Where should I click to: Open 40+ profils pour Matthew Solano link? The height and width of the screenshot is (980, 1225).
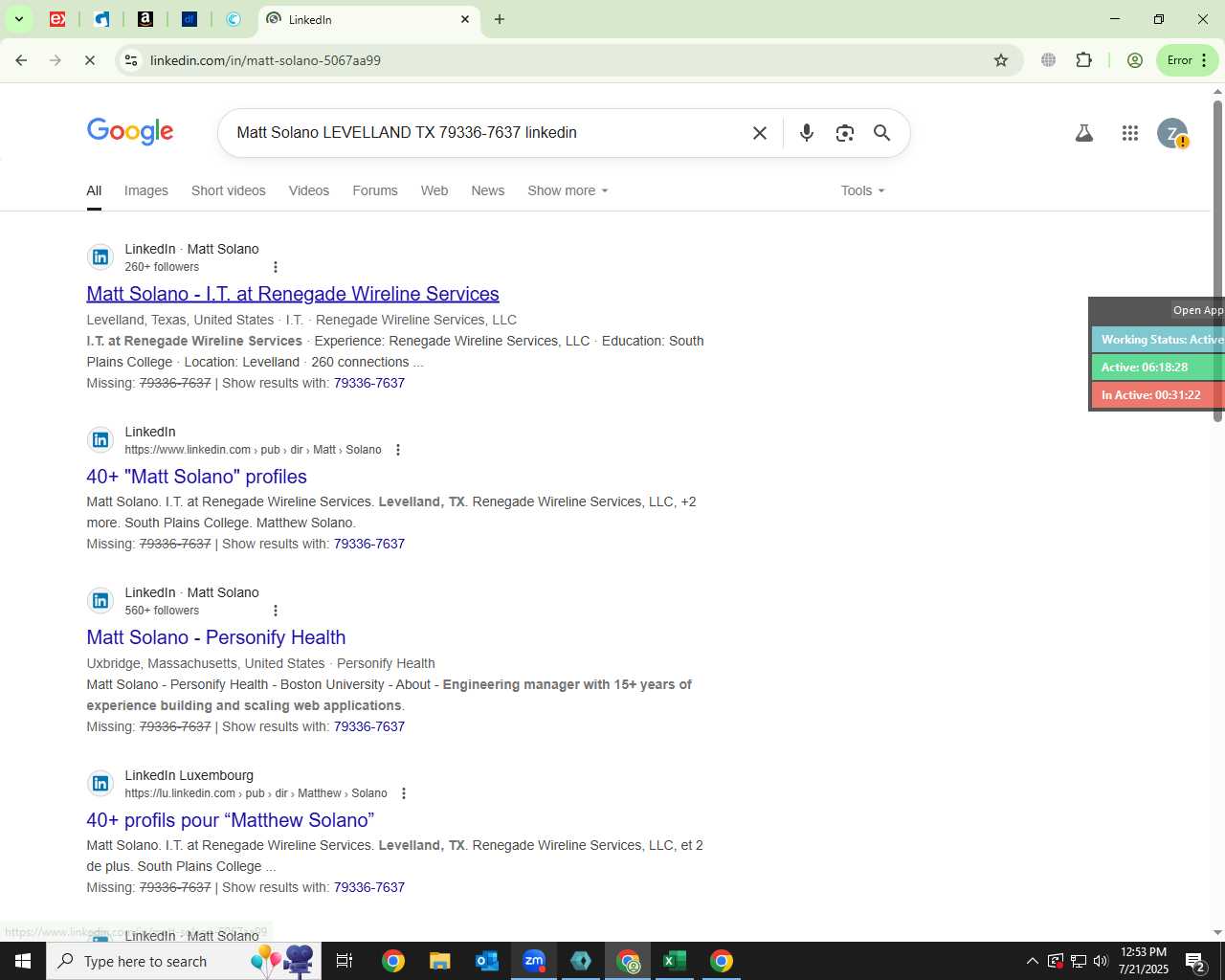click(231, 820)
